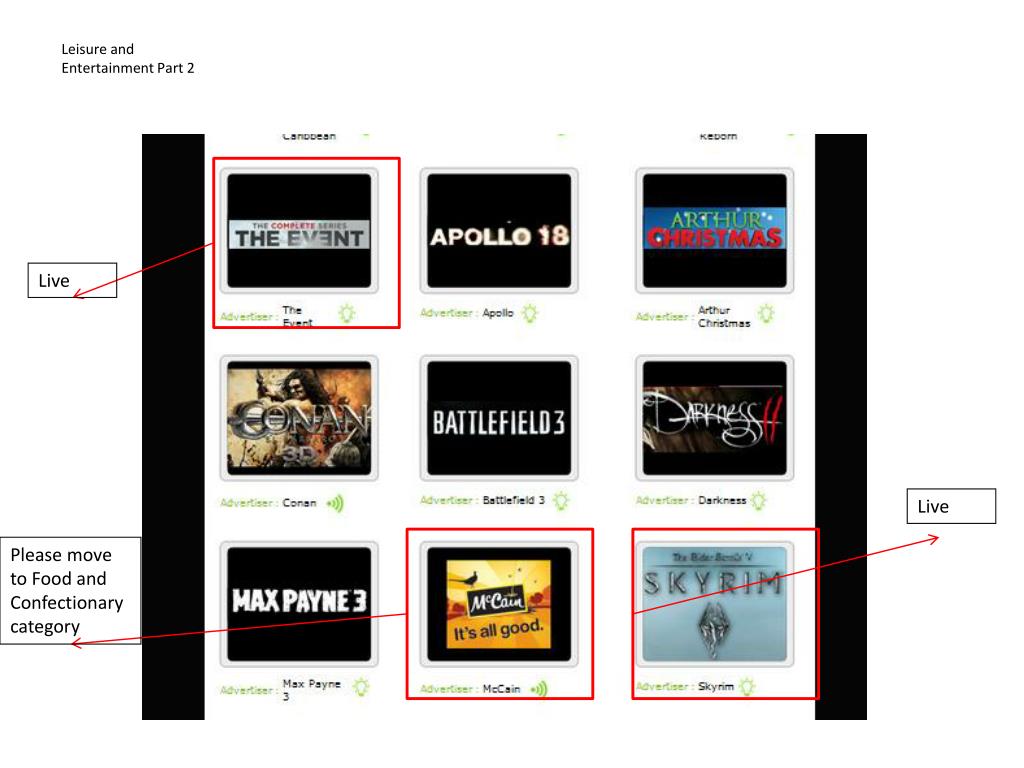Open the McCain It's all good thumbnail
Viewport: 1024px width, 768px height.
(499, 604)
